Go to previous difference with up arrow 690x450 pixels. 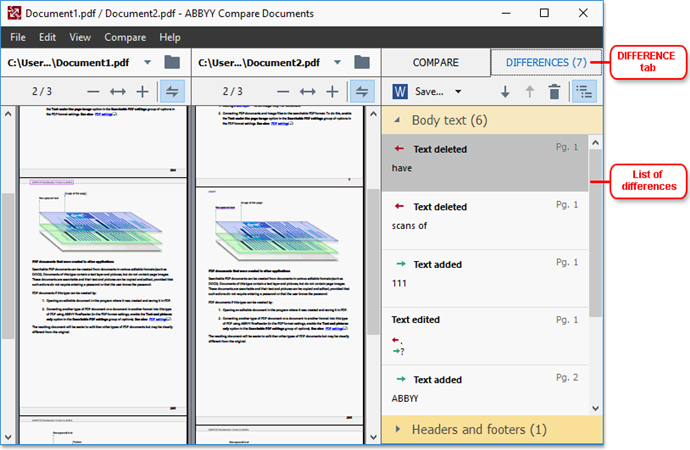[530, 92]
